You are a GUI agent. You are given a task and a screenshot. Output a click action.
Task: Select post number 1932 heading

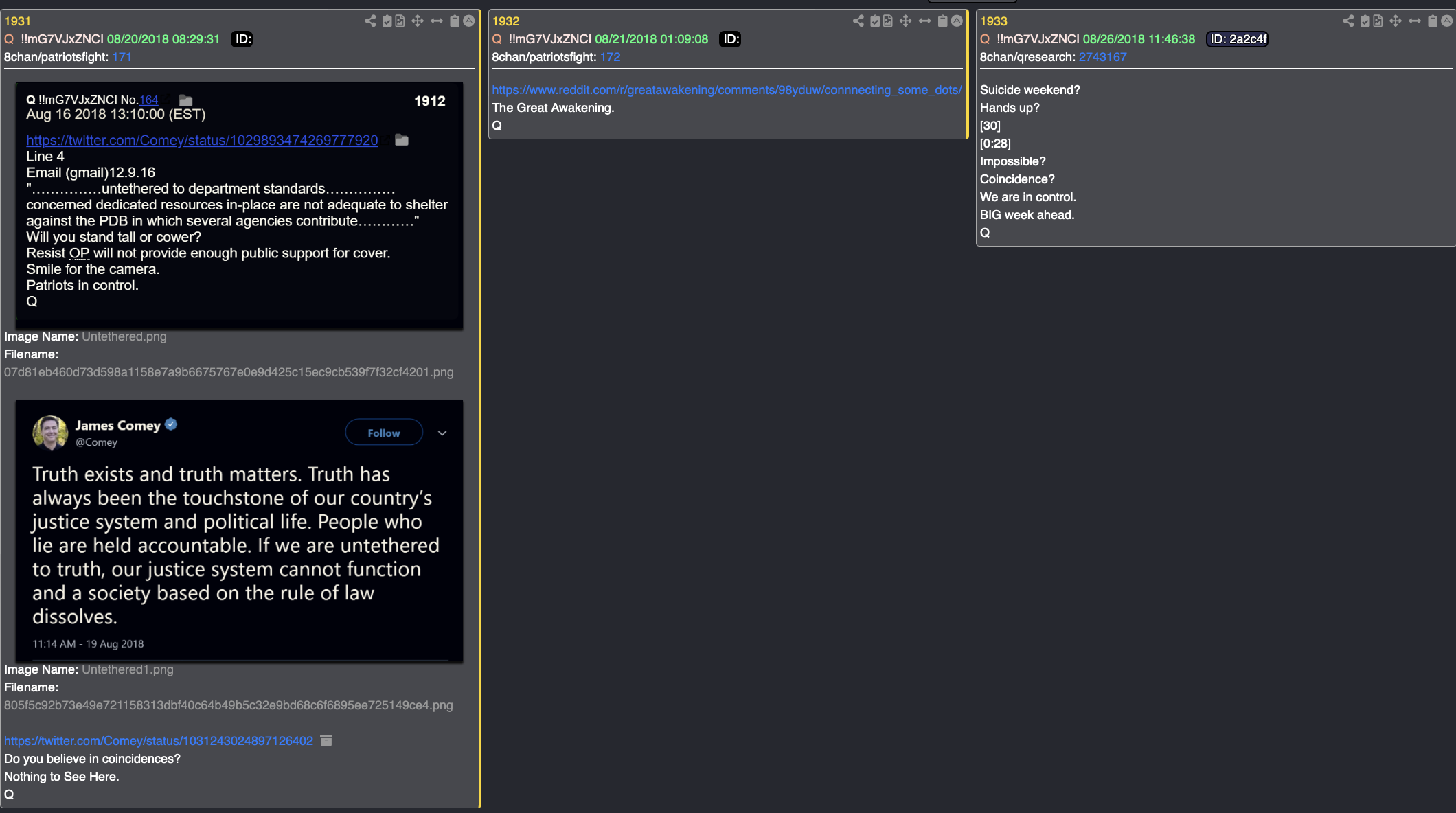pyautogui.click(x=506, y=21)
